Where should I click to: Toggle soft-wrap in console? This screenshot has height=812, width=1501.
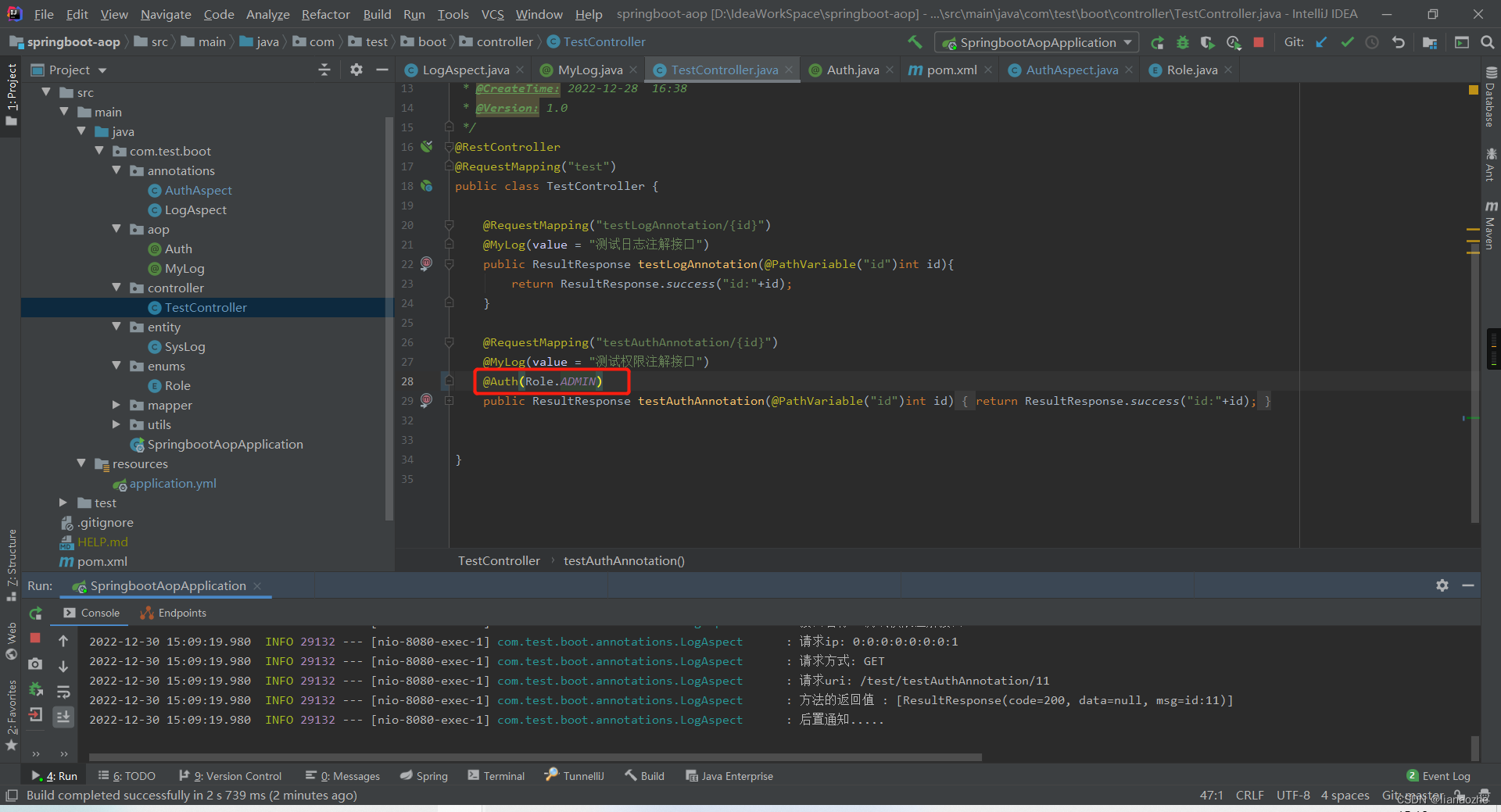(x=63, y=691)
